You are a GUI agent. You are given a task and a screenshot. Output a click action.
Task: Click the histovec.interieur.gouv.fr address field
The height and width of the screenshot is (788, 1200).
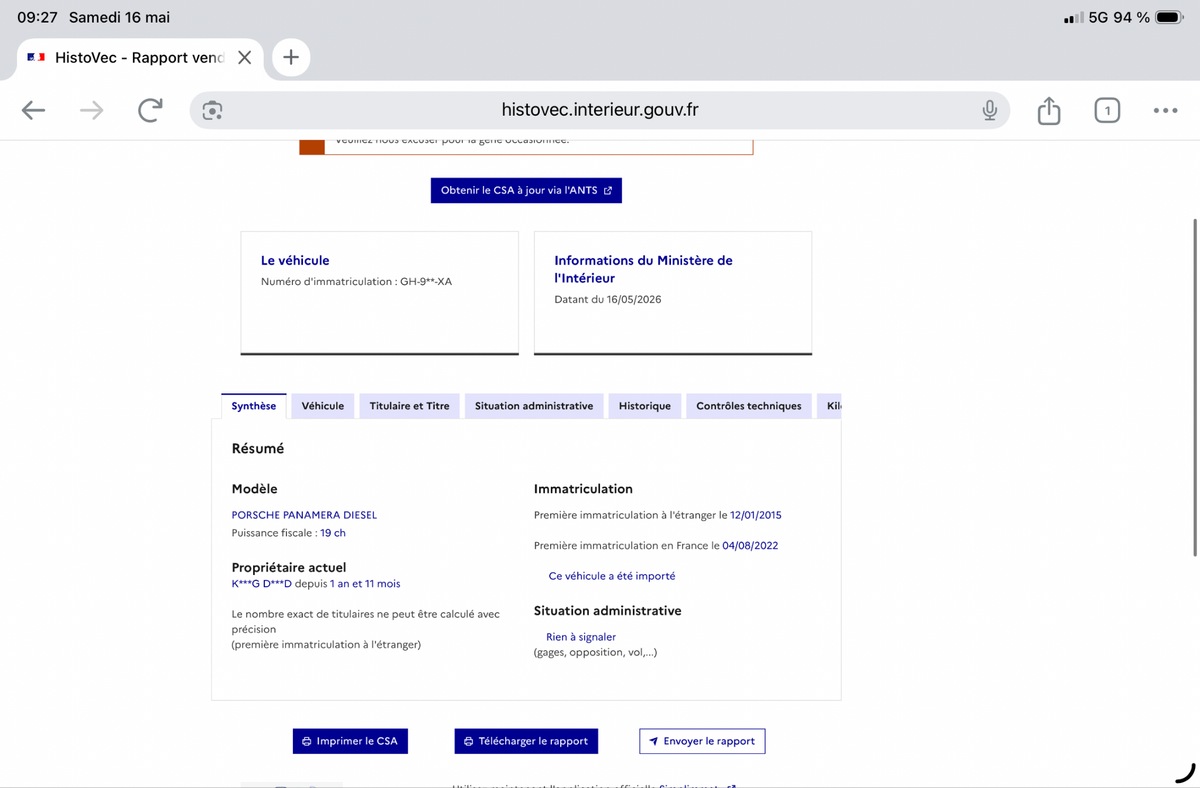(600, 110)
